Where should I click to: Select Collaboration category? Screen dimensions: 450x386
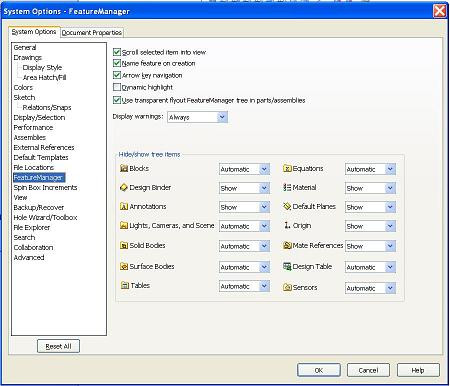(33, 247)
